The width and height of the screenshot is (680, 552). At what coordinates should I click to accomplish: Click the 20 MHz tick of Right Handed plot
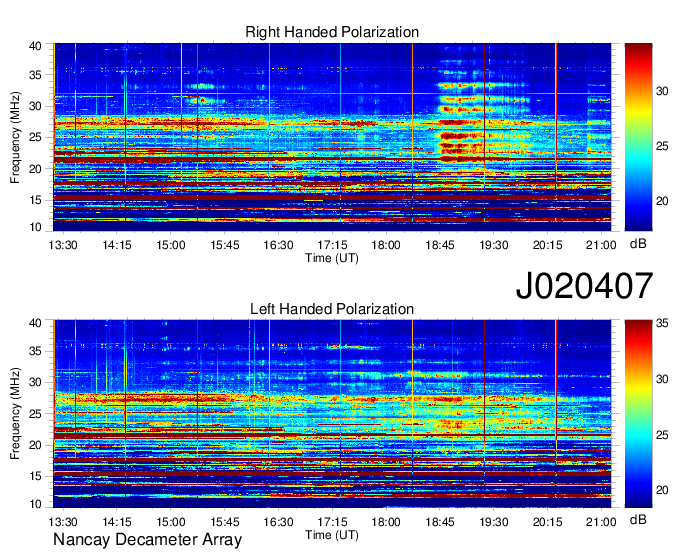point(35,169)
